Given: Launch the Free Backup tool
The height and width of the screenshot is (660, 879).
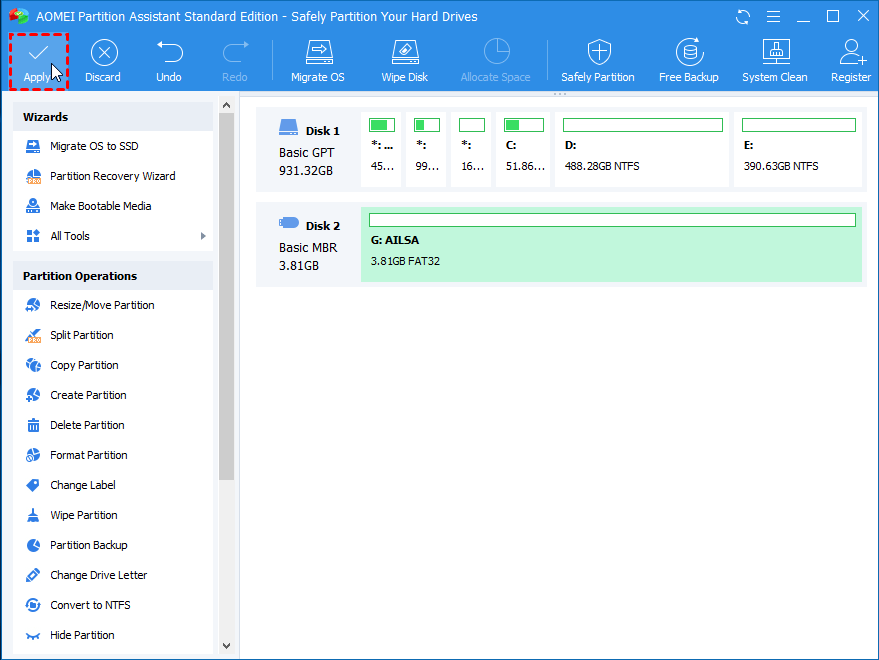Looking at the screenshot, I should (688, 60).
